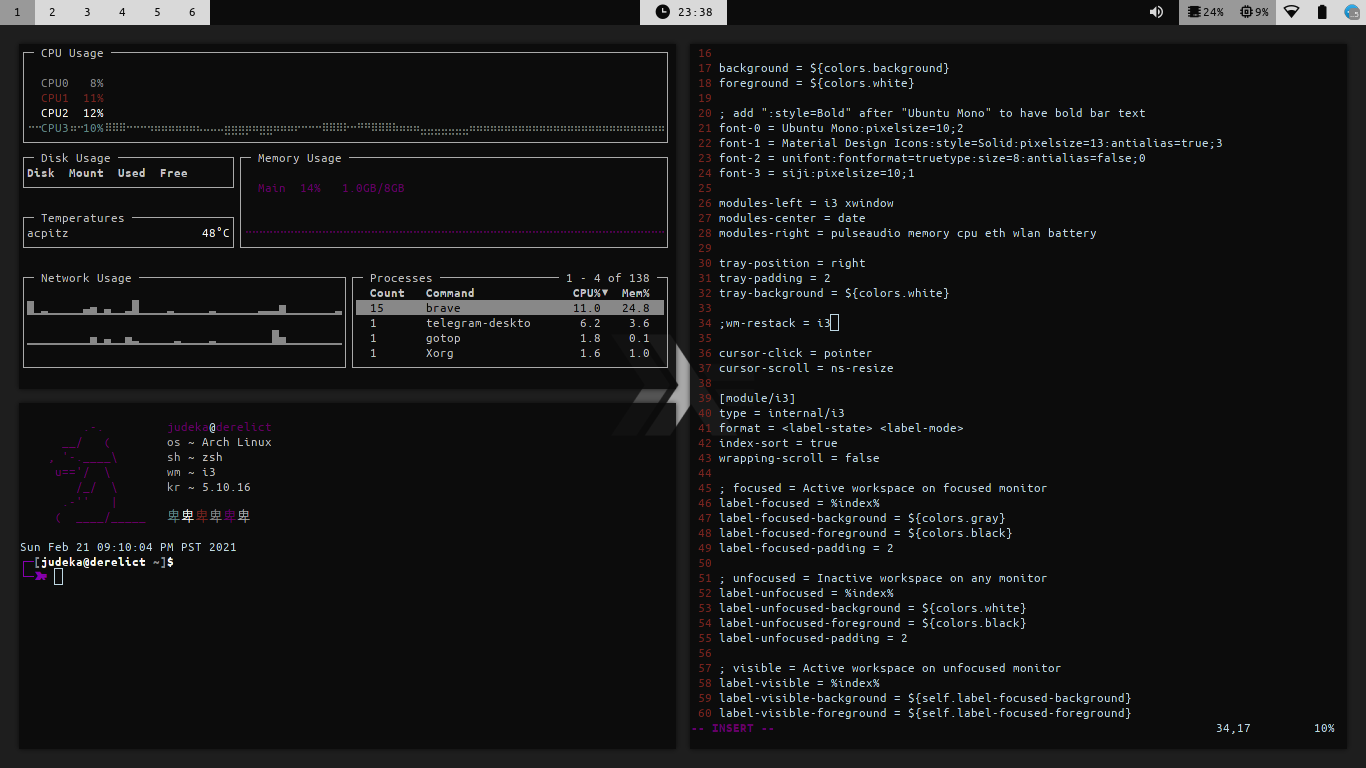This screenshot has height=768, width=1366.
Task: Click the '-- INSERT --' mode indicator in vim
Action: pyautogui.click(x=733, y=728)
